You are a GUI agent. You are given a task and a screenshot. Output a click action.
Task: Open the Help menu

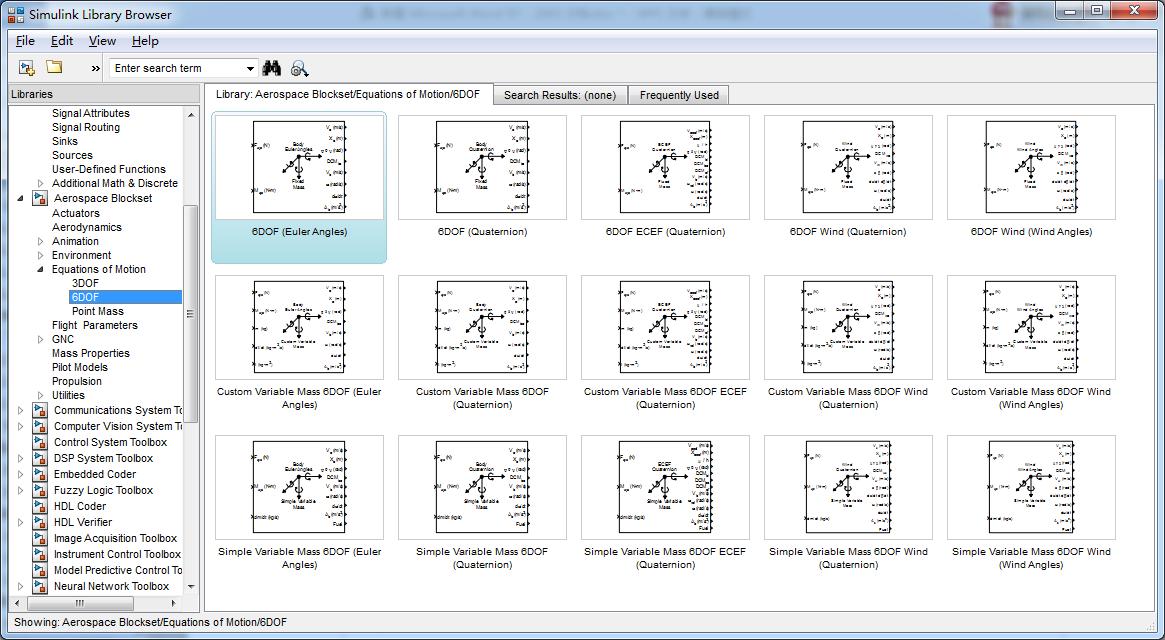coord(145,41)
